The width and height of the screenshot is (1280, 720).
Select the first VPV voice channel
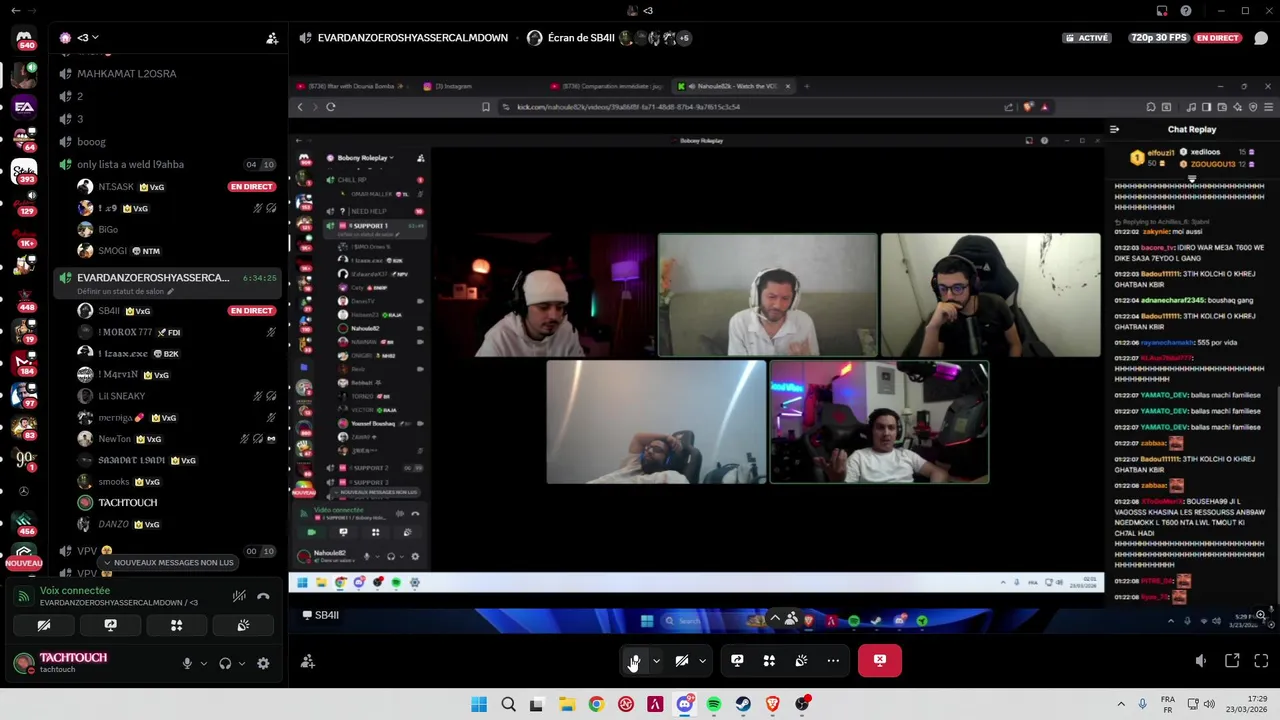(87, 551)
